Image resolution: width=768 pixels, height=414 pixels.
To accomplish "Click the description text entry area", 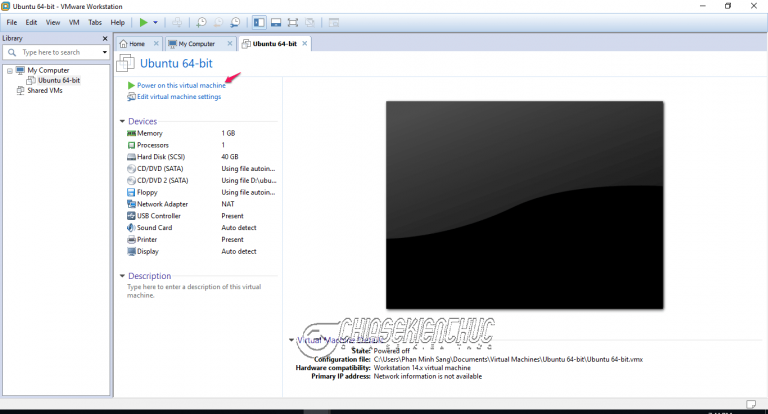I will click(194, 291).
